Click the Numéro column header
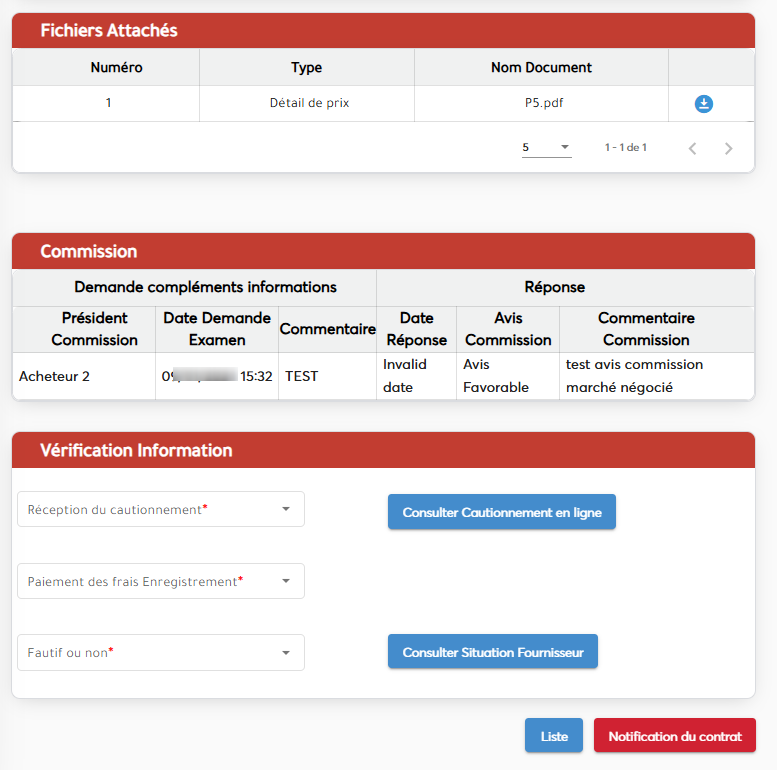The height and width of the screenshot is (770, 777). coord(116,68)
